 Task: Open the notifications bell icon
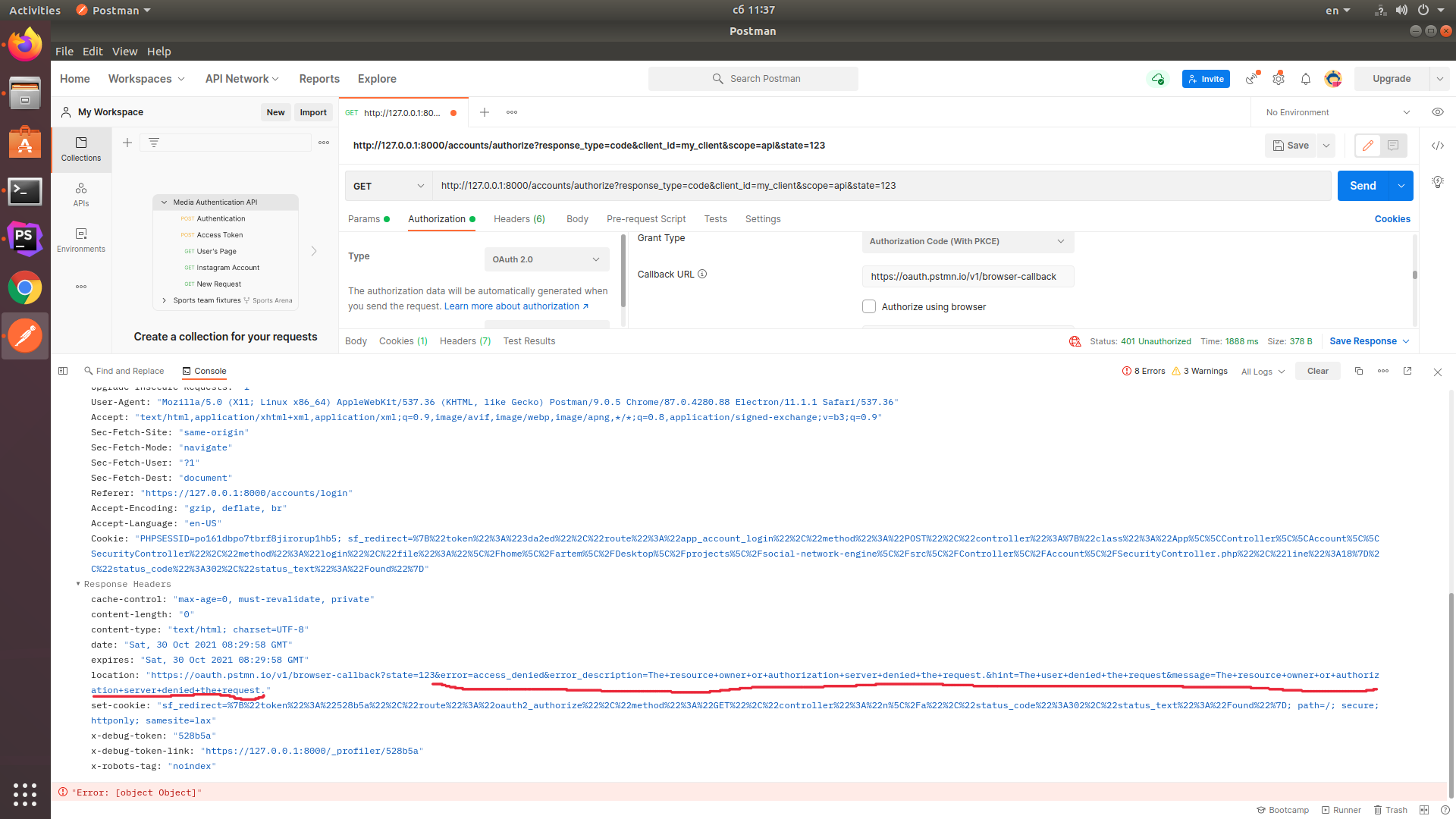(1305, 79)
